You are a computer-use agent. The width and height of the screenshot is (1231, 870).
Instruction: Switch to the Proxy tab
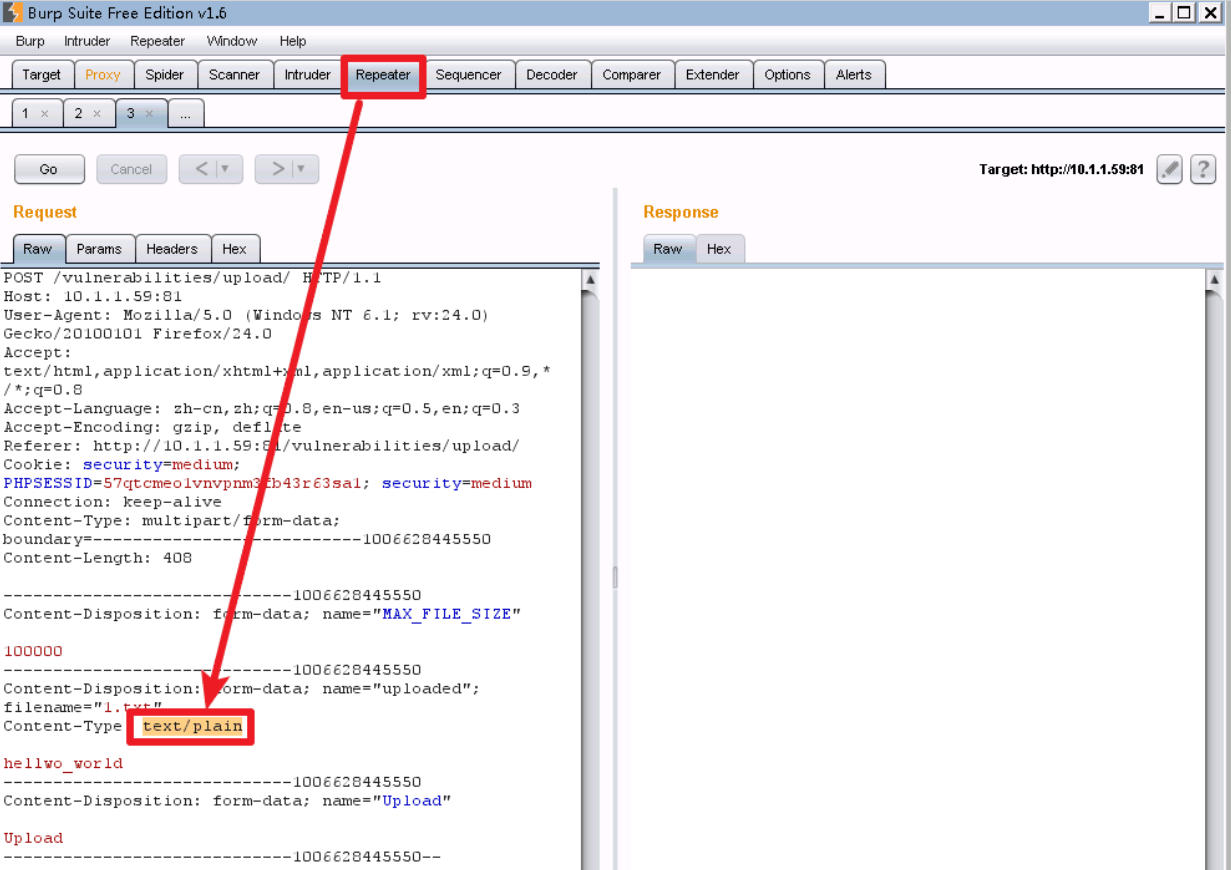pos(103,74)
